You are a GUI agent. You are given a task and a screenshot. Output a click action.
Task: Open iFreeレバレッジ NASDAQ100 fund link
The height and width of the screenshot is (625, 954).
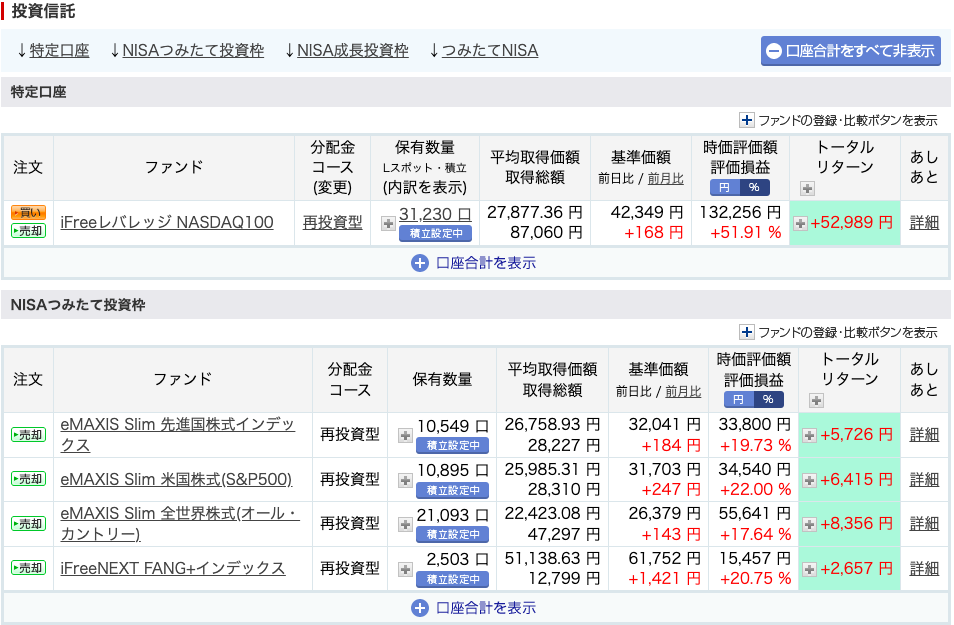(x=167, y=222)
